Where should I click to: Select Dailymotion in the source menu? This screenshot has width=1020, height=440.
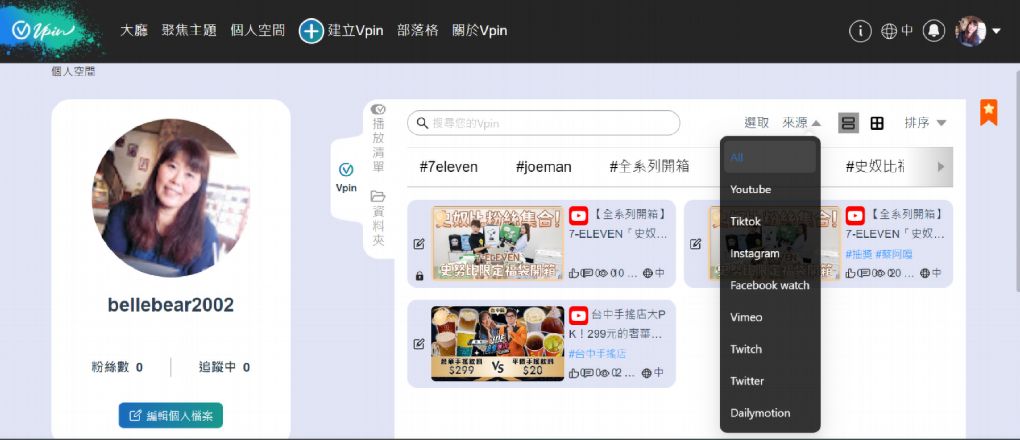pyautogui.click(x=770, y=413)
